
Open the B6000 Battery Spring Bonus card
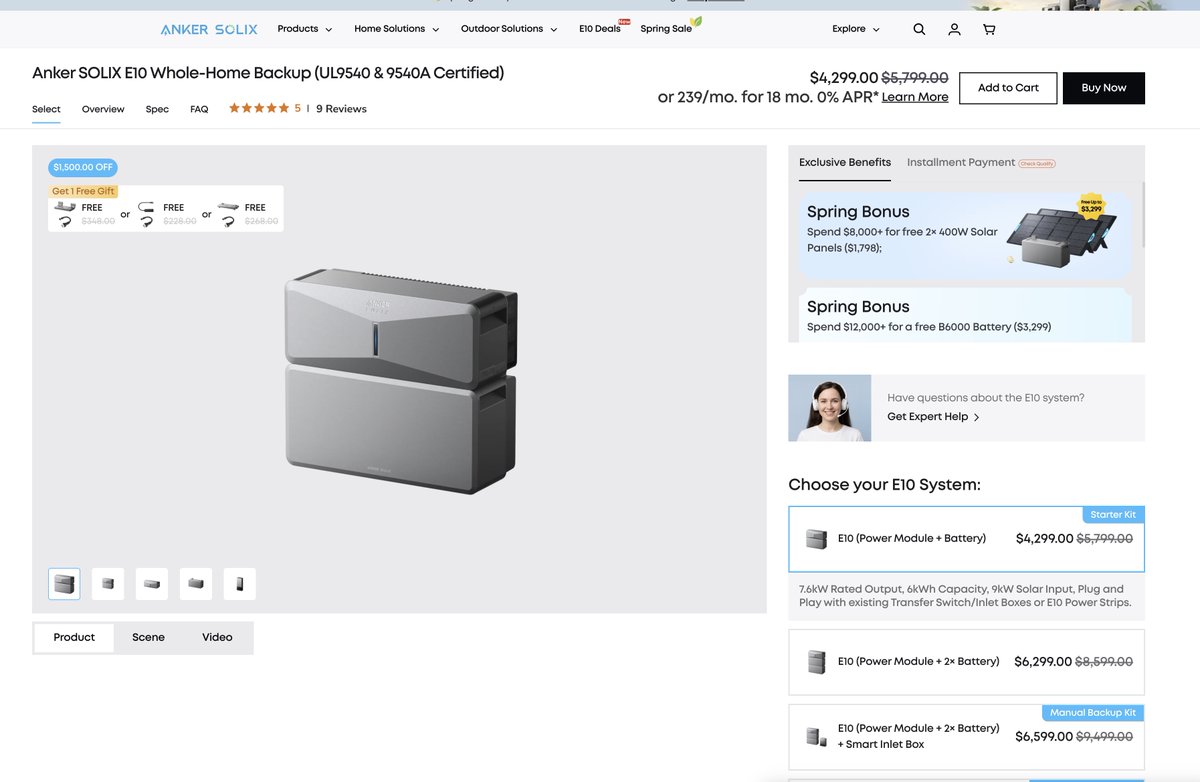[x=966, y=315]
